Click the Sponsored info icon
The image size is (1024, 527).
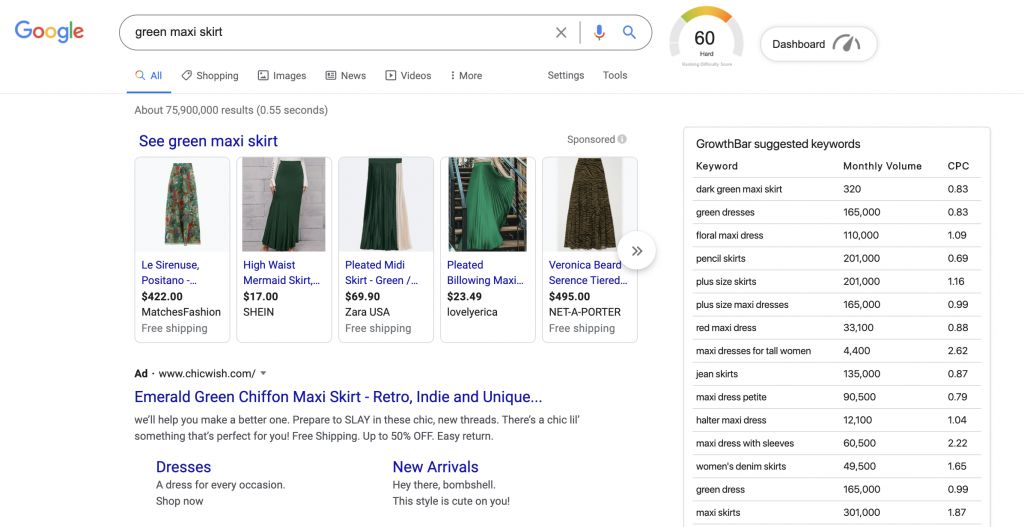click(622, 139)
